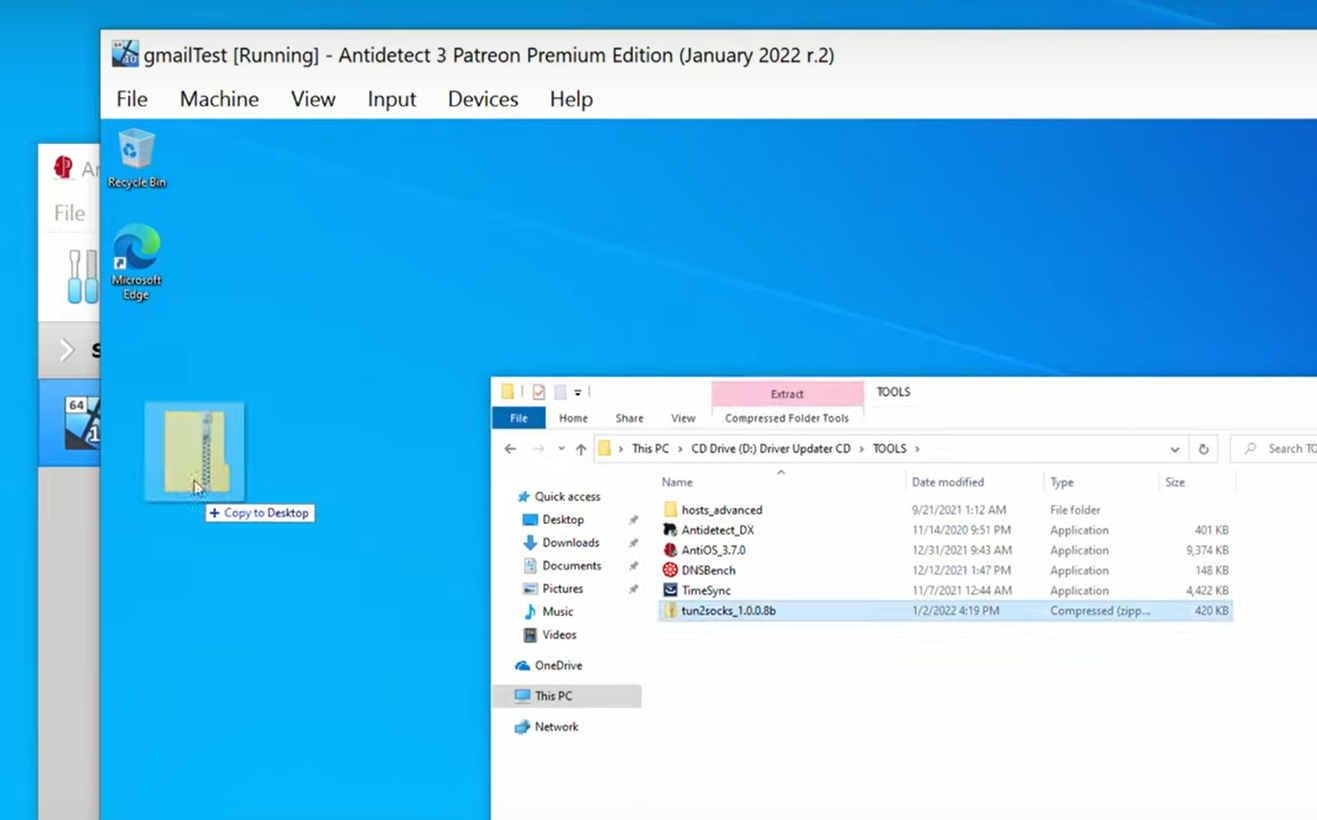Open the recent locations dropdown arrow
The width and height of the screenshot is (1317, 820).
point(561,449)
